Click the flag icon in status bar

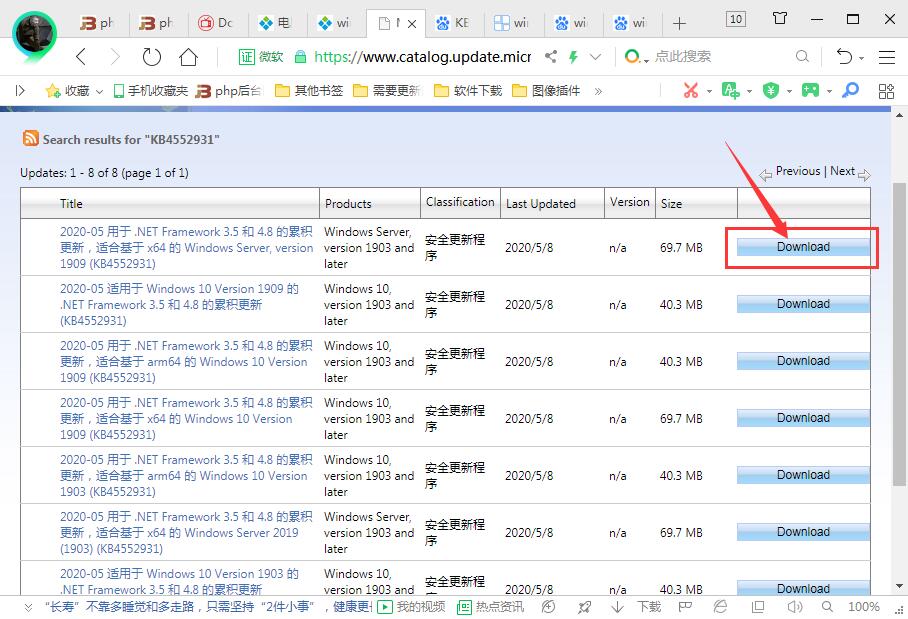click(685, 606)
